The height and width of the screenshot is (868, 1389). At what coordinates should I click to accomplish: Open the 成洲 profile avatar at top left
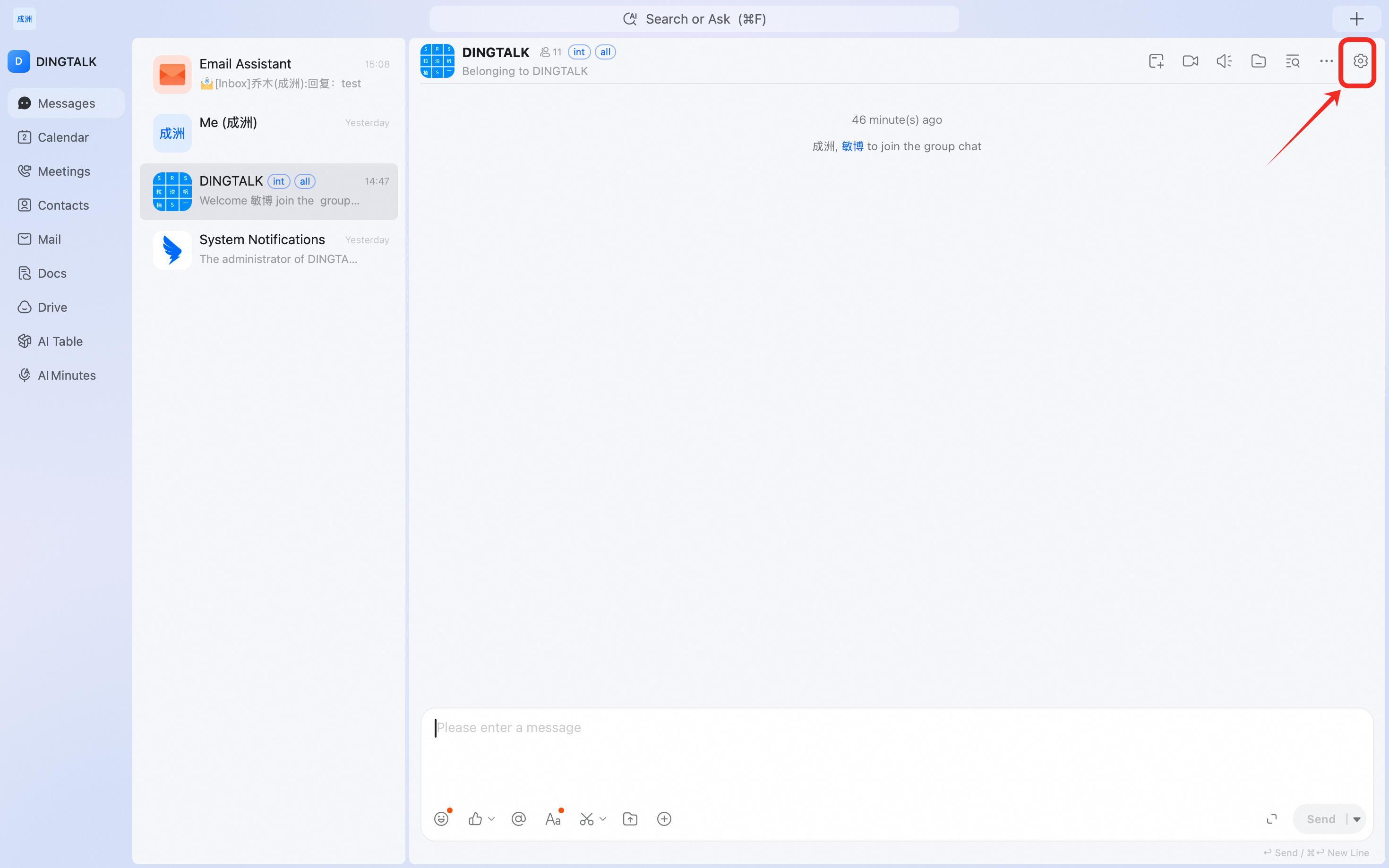coord(24,19)
